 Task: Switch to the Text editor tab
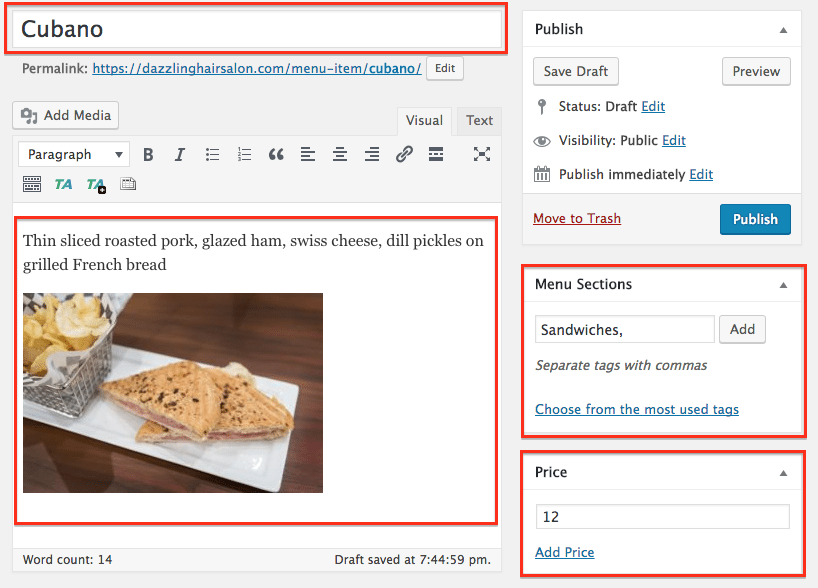479,121
